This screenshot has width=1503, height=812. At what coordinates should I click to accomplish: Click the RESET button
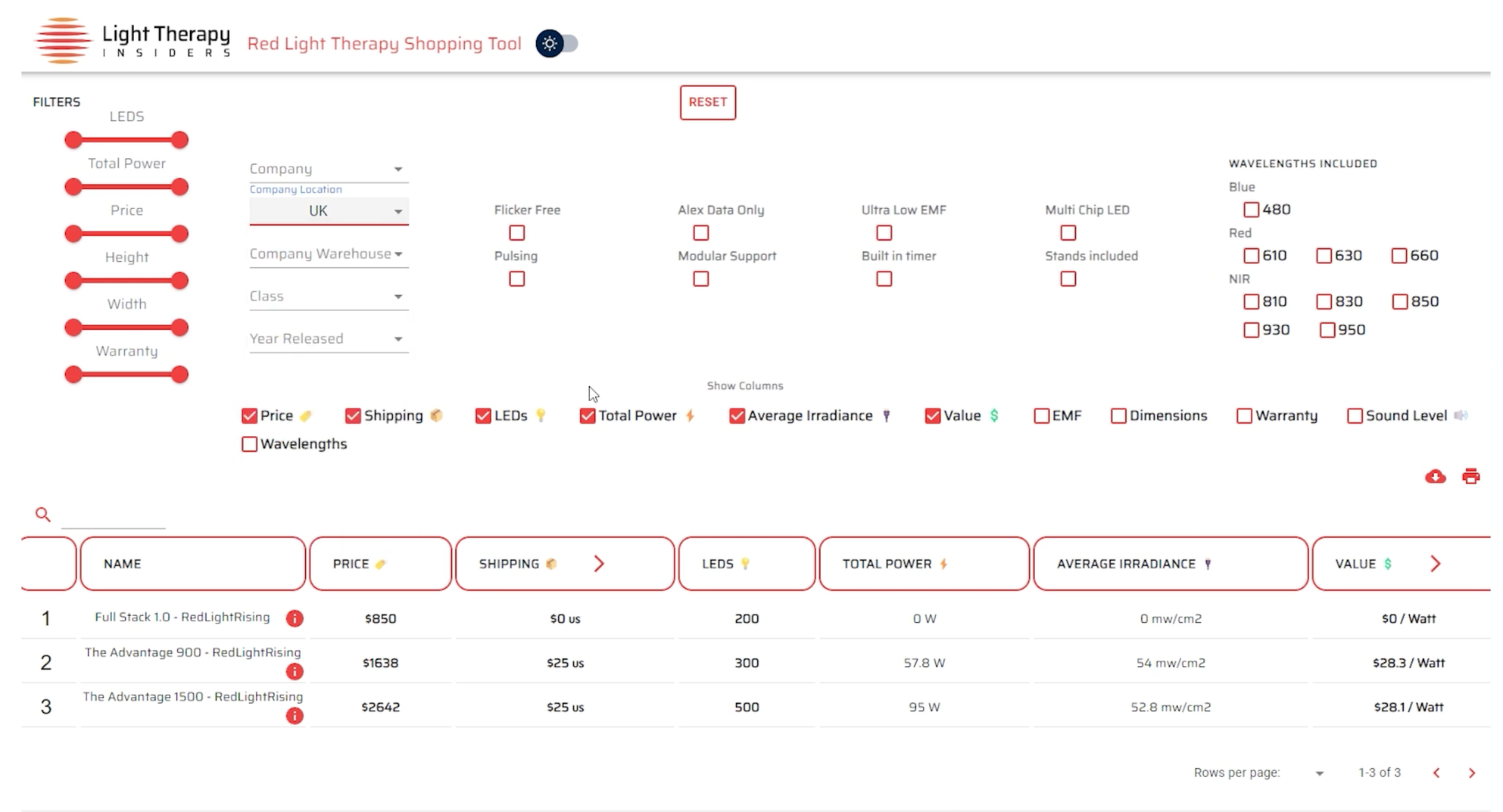(x=707, y=102)
